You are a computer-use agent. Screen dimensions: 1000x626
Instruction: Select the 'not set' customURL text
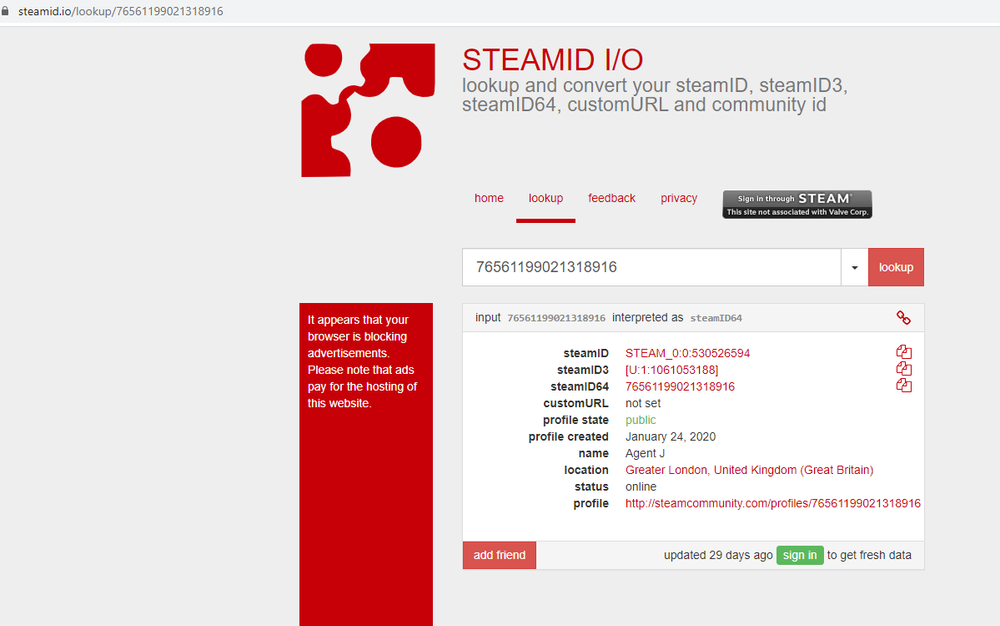point(643,403)
